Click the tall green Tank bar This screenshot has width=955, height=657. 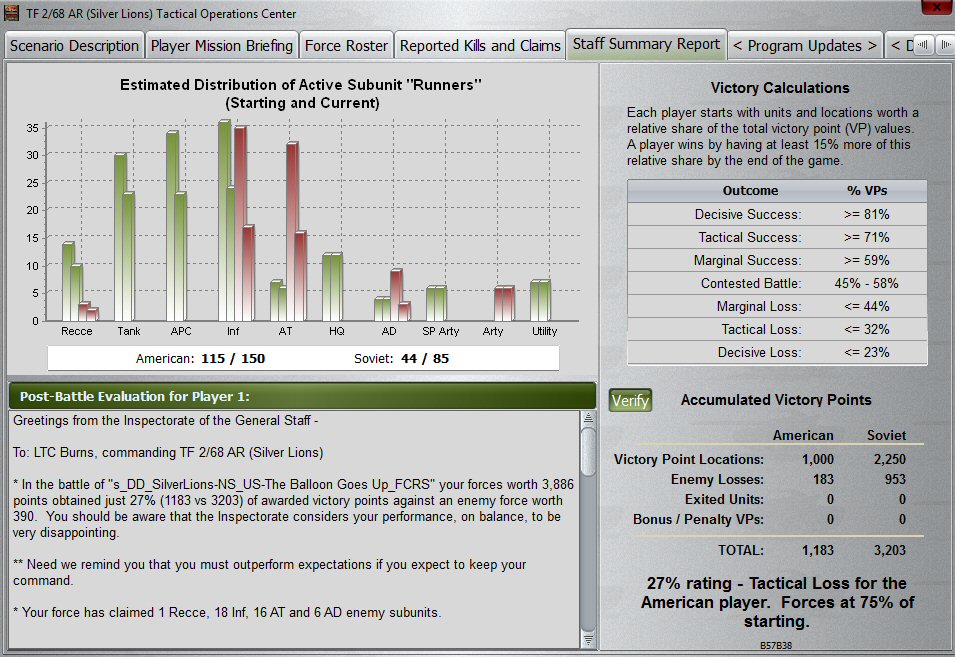coord(120,237)
